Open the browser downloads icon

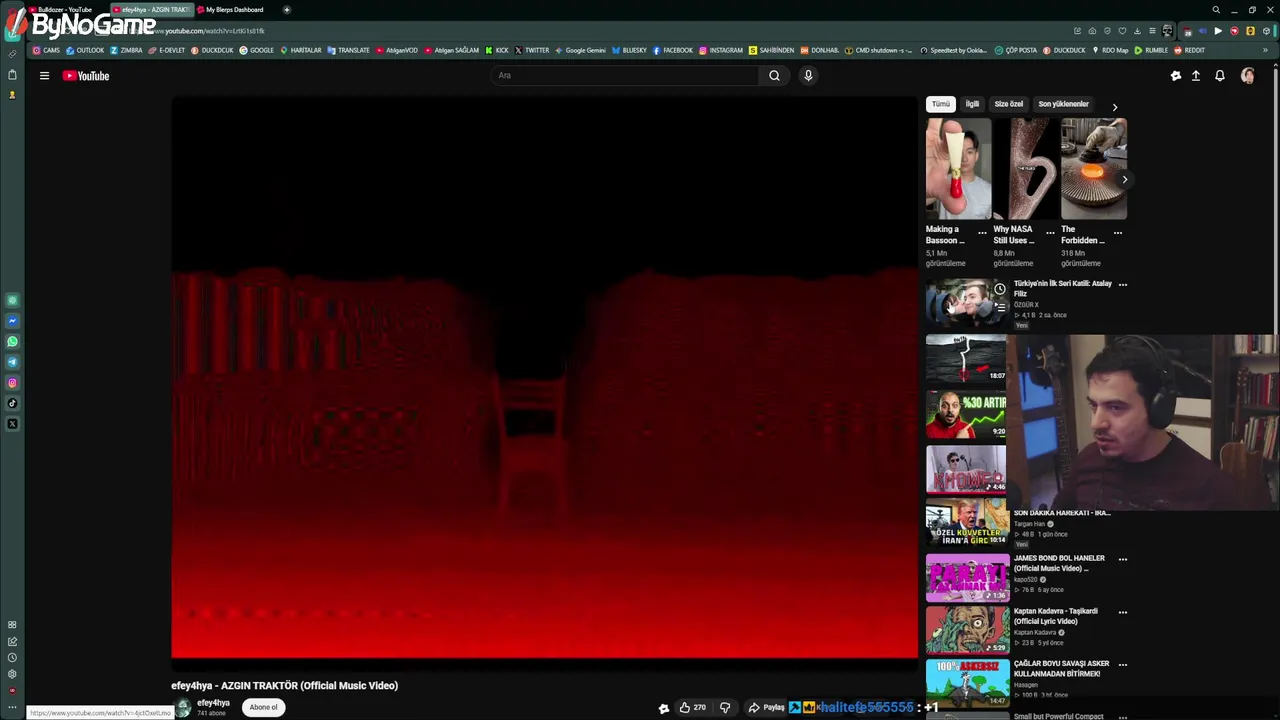pos(1137,31)
